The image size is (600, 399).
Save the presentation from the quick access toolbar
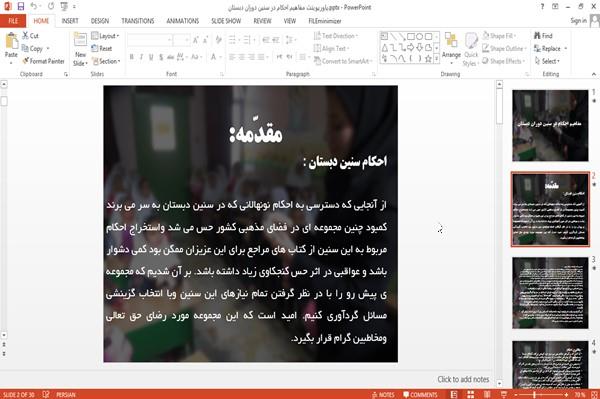pos(21,7)
